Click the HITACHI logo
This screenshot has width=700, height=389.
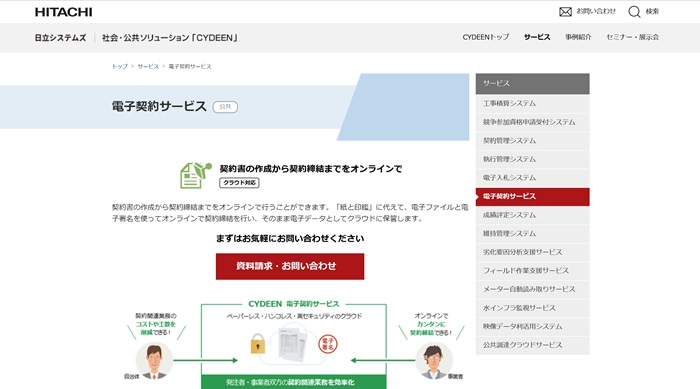pos(63,12)
